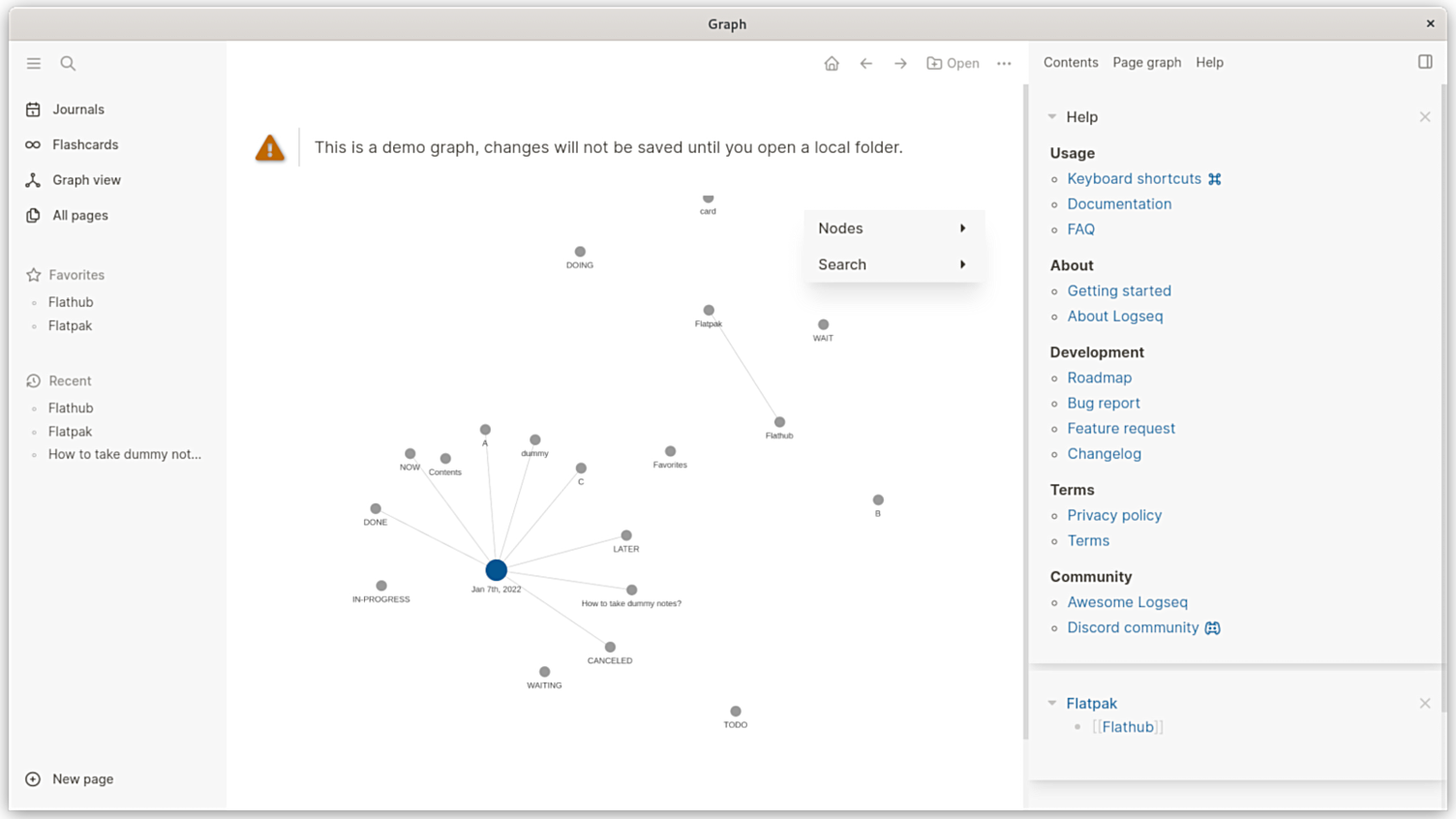Open the Flashcards section
Screen dimensions: 1456x819
click(x=32, y=144)
